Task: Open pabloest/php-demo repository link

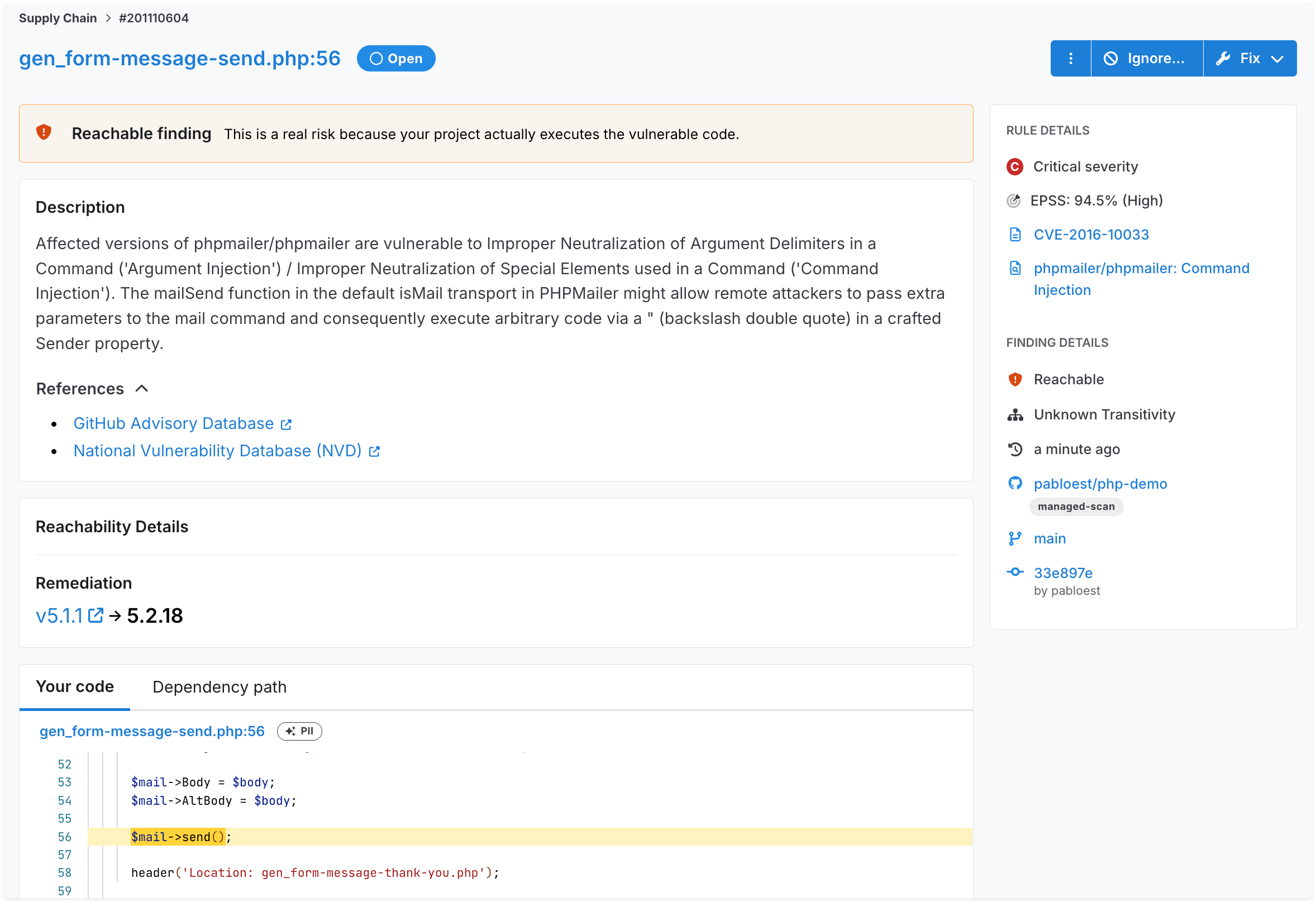Action: click(1100, 484)
